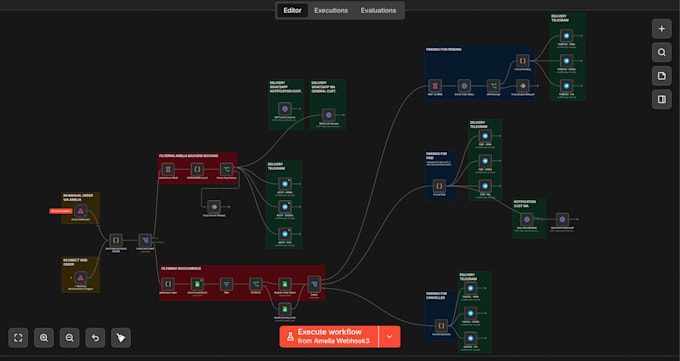Click the plus add-node button
Viewport: 680px width, 361px height.
click(661, 29)
